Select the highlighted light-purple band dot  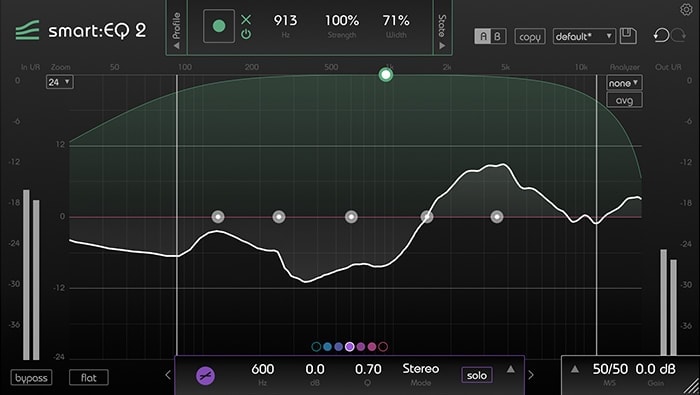[x=350, y=346]
